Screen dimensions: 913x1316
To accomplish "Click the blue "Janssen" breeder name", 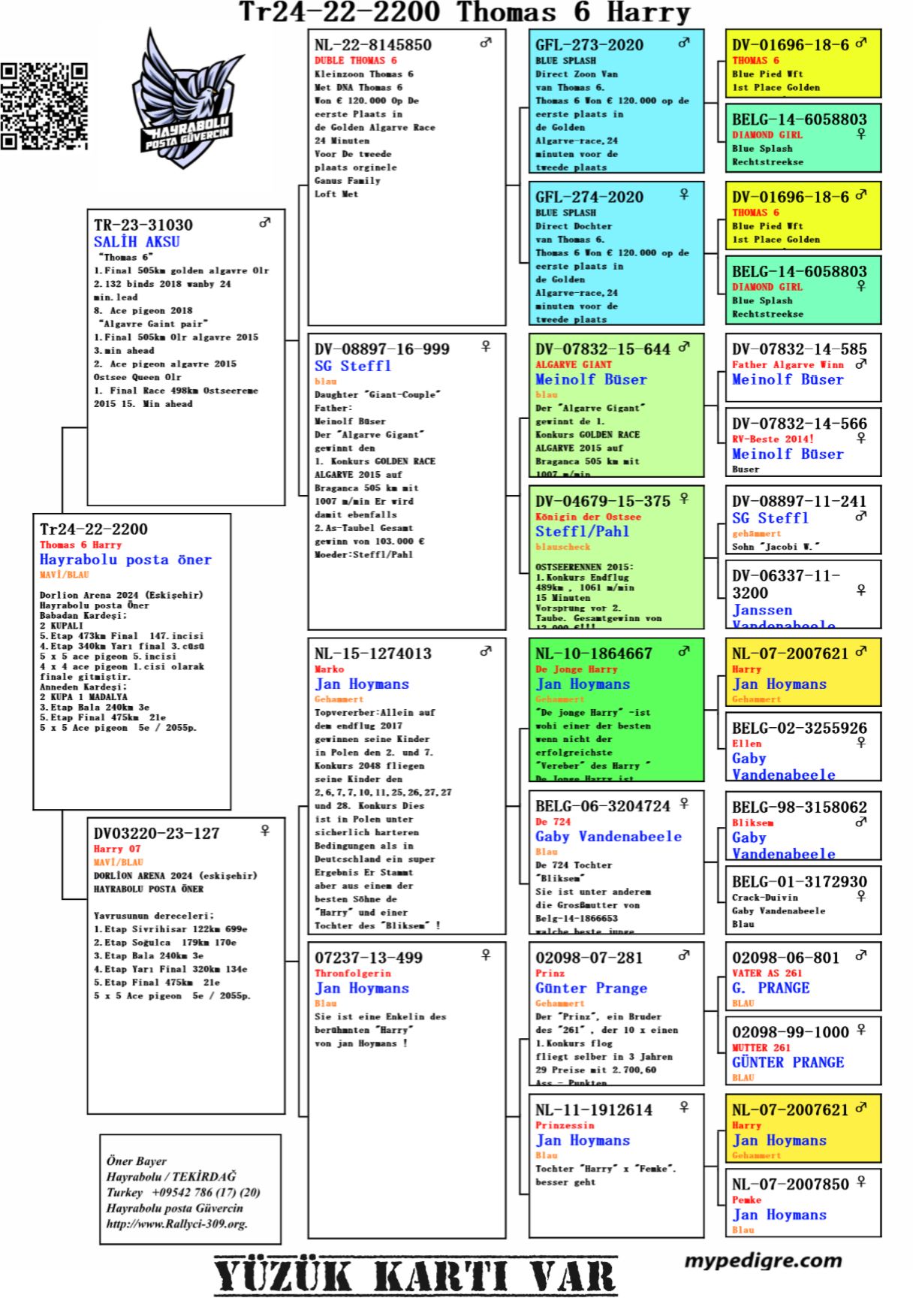I will tap(762, 610).
